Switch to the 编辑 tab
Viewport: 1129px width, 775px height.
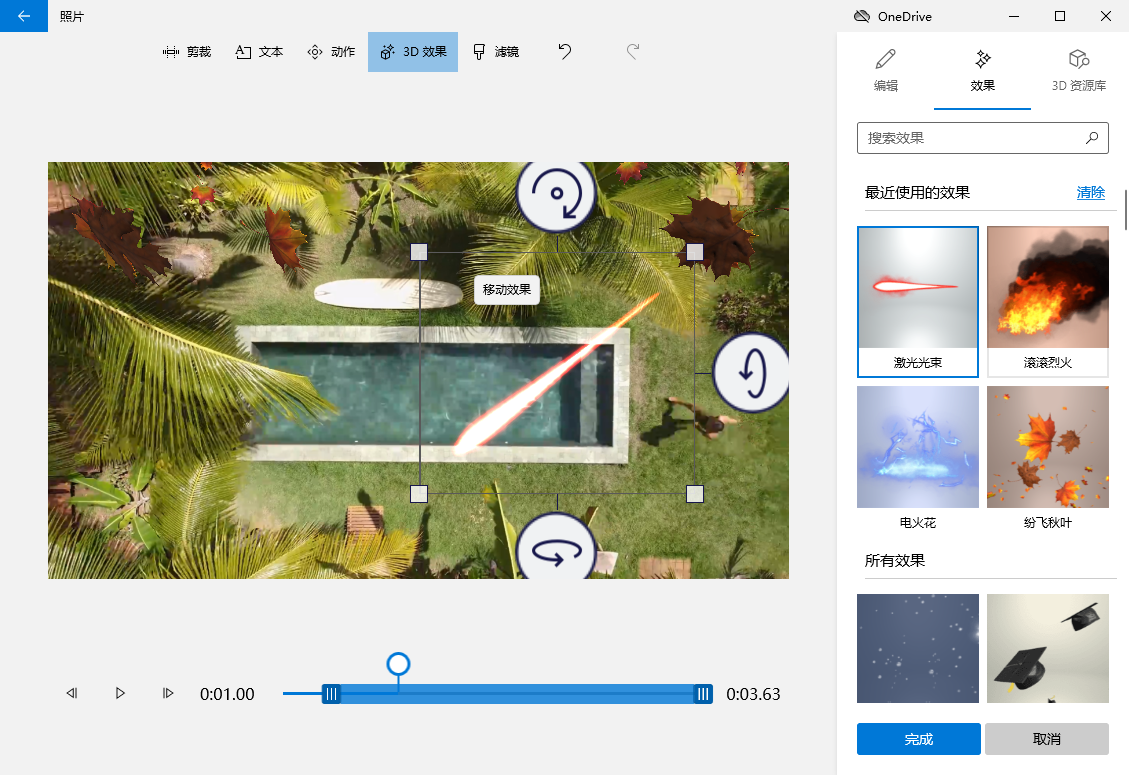click(886, 71)
